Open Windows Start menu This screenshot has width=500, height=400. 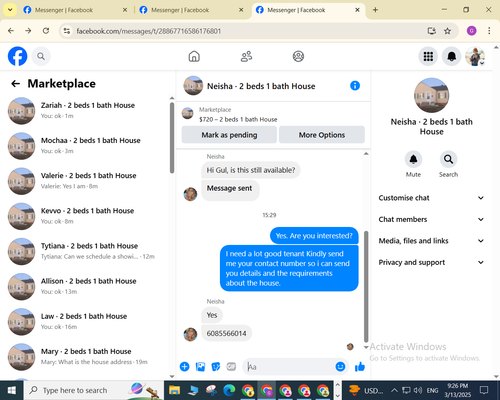(x=12, y=390)
